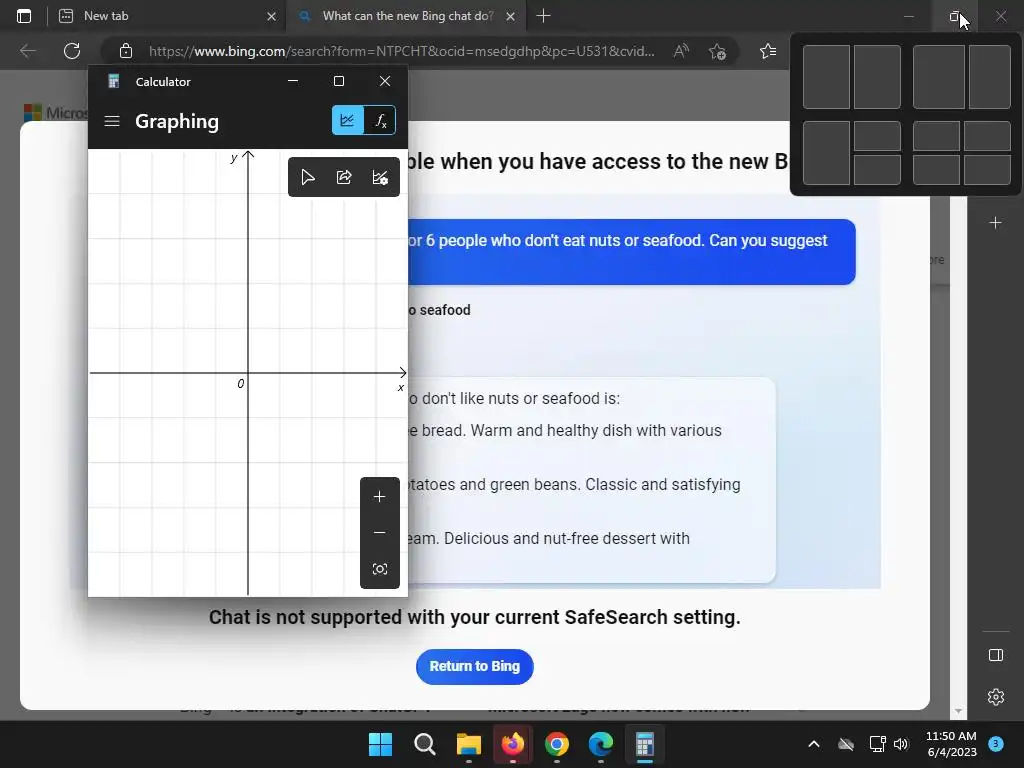
Task: Choose two equal halves right snap zone
Action: tap(877, 77)
